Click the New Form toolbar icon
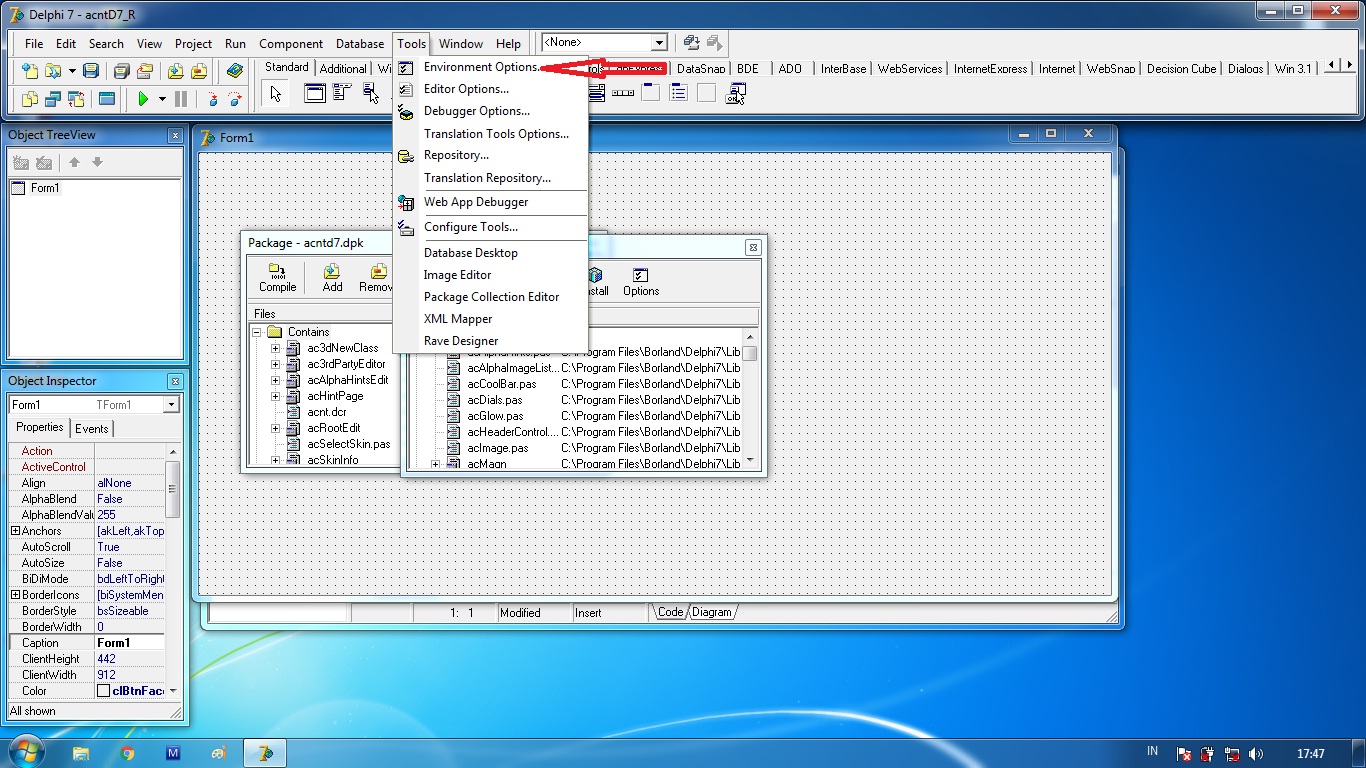Screen dimensions: 1366x768 tap(107, 99)
